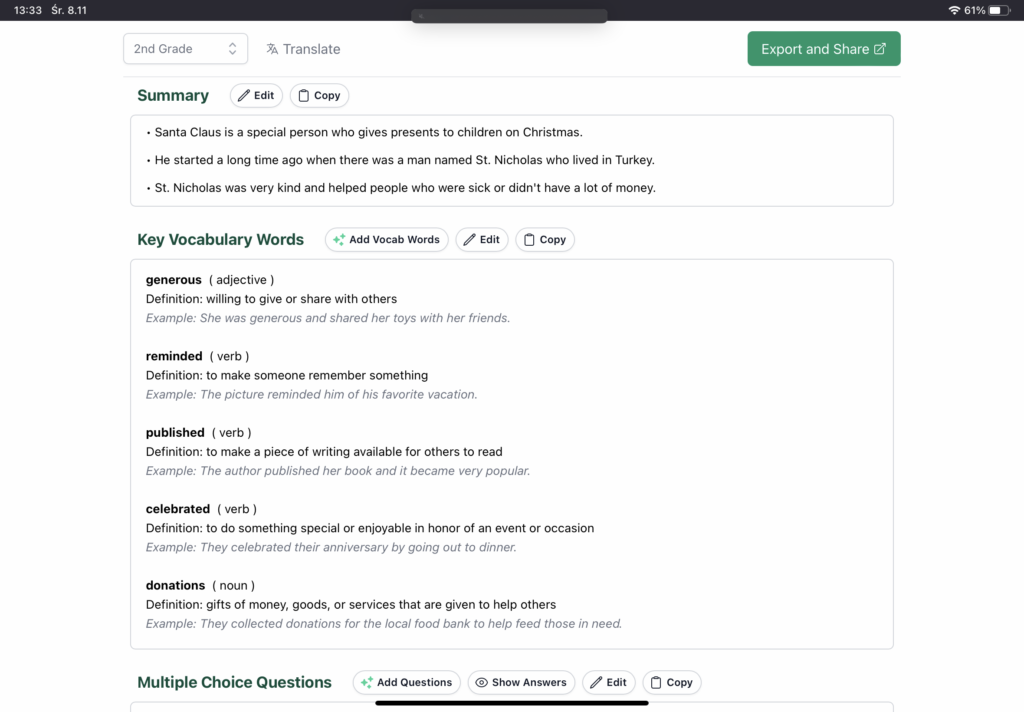This screenshot has width=1024, height=712.
Task: Copy the Key Vocabulary Words
Action: (544, 240)
